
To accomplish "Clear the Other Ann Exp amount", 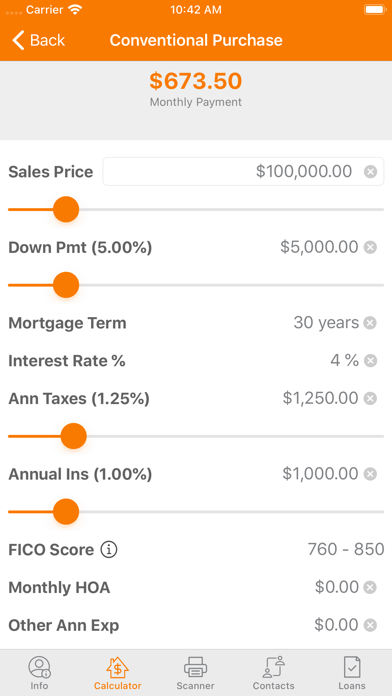I will [x=370, y=625].
